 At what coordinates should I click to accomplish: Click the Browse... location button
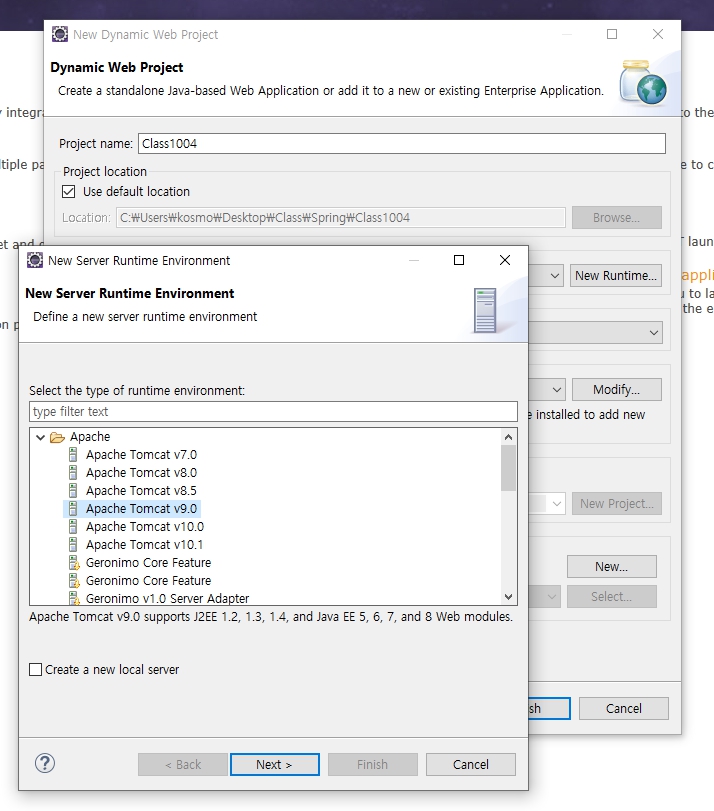tap(617, 218)
